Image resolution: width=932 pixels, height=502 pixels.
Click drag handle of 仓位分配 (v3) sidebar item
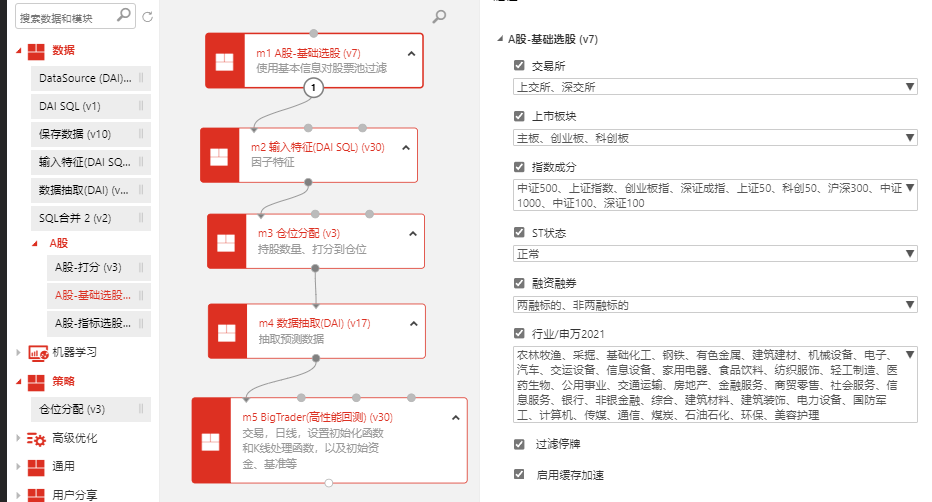(x=141, y=409)
